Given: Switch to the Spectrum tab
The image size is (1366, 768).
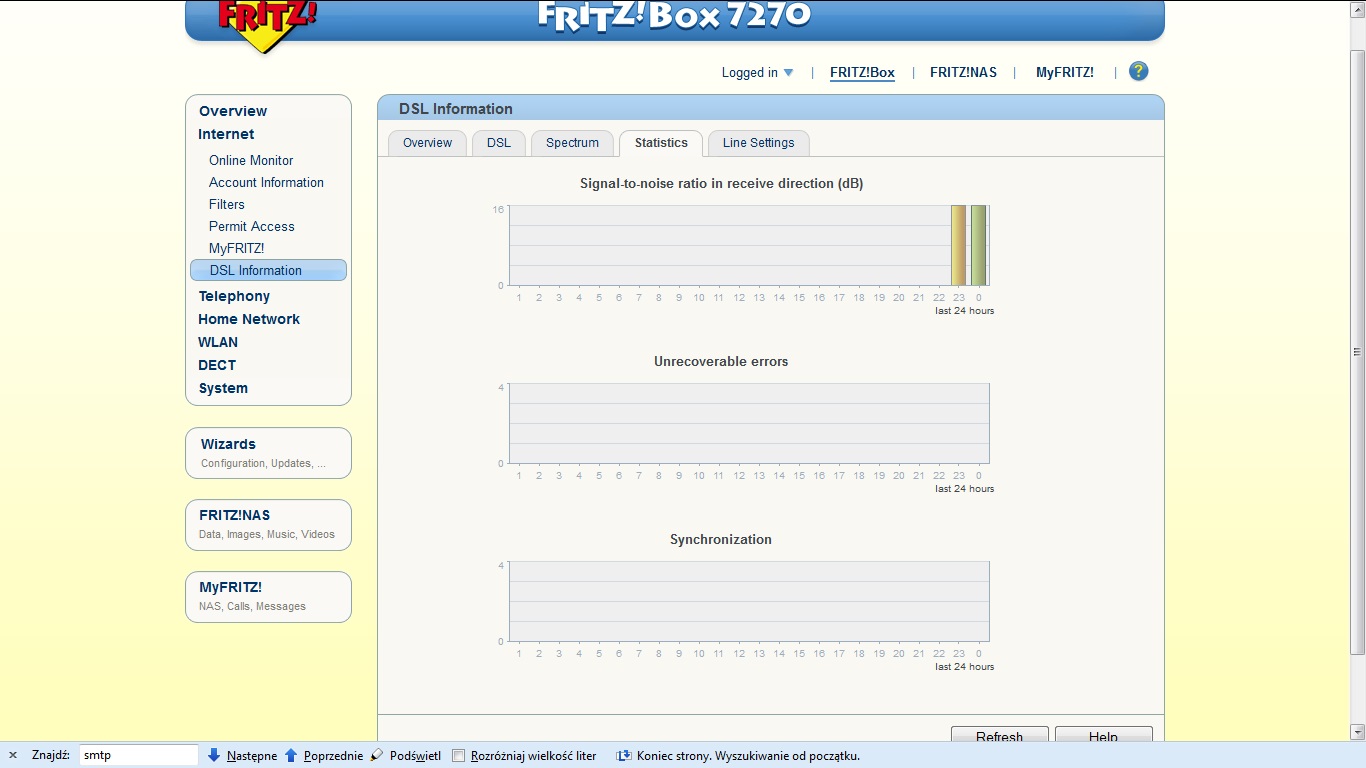Looking at the screenshot, I should click(572, 143).
